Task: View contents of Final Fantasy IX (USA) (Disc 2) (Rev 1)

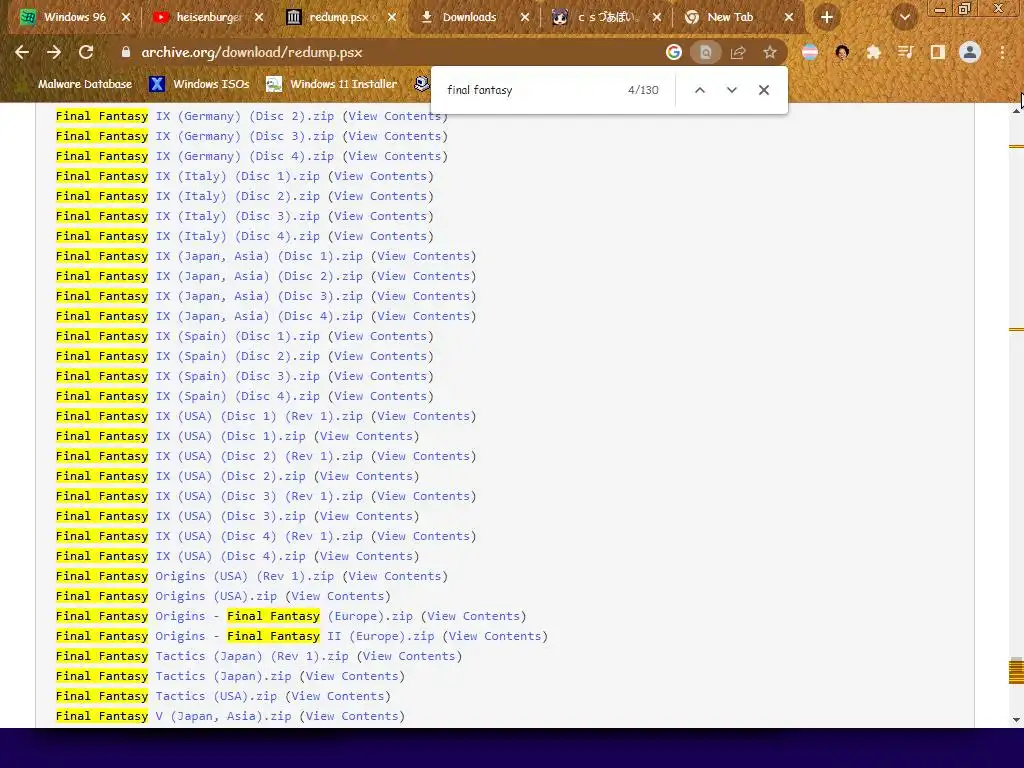Action: click(423, 456)
